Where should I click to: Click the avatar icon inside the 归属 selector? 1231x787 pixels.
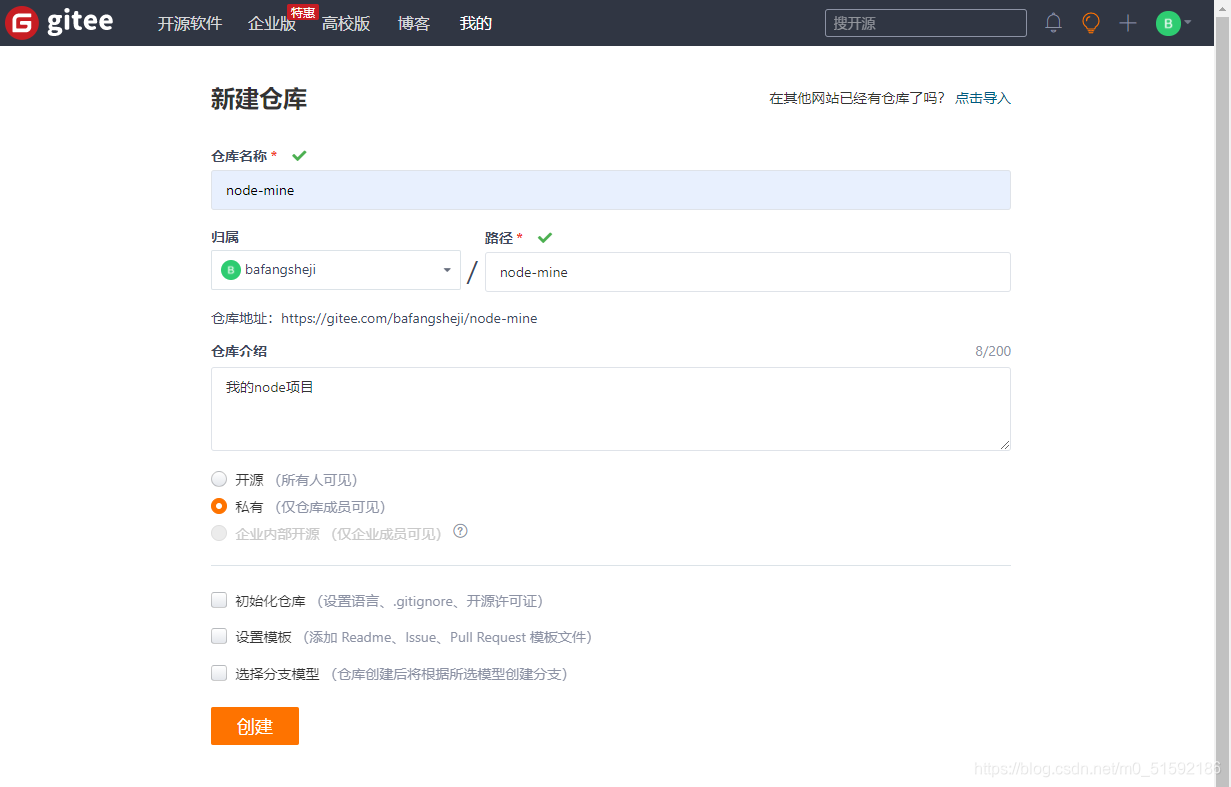tap(230, 269)
